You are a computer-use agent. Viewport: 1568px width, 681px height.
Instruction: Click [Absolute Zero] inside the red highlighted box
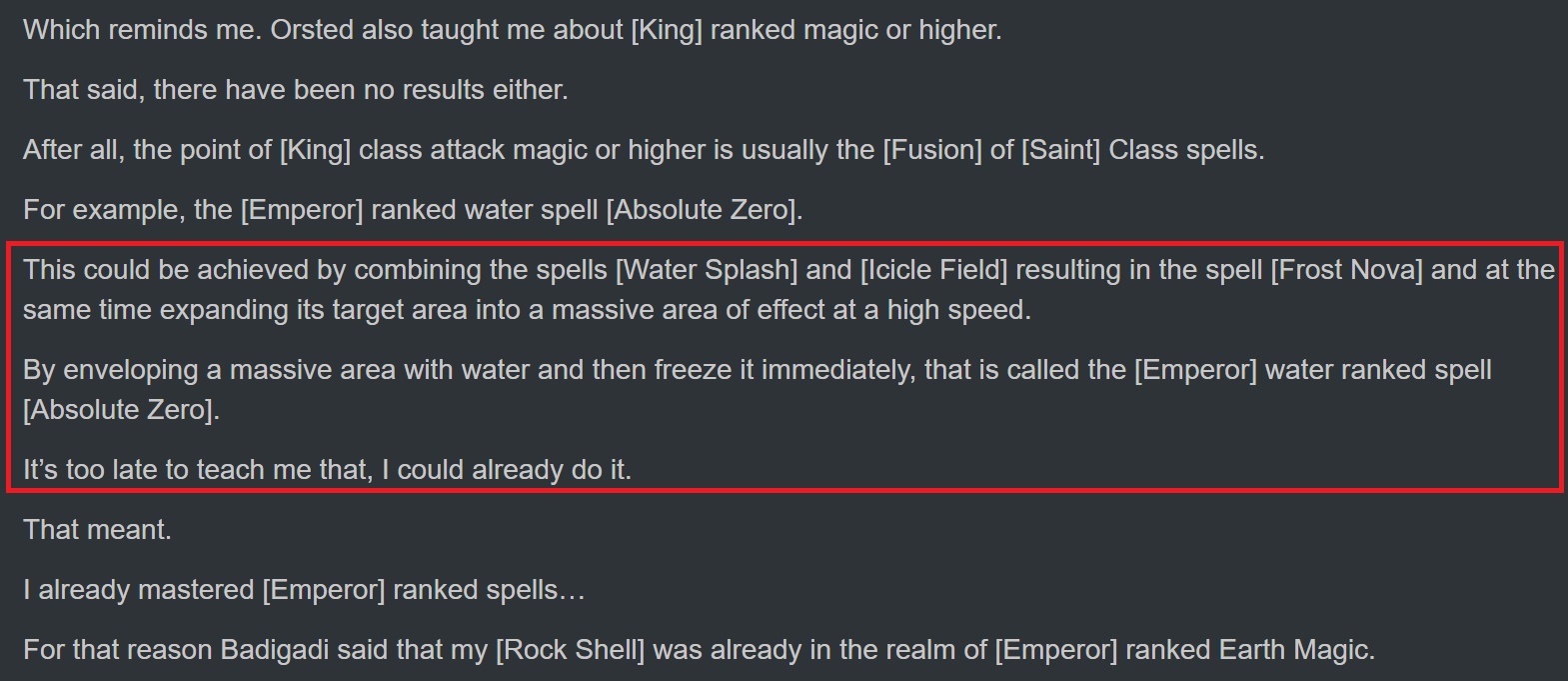[120, 410]
